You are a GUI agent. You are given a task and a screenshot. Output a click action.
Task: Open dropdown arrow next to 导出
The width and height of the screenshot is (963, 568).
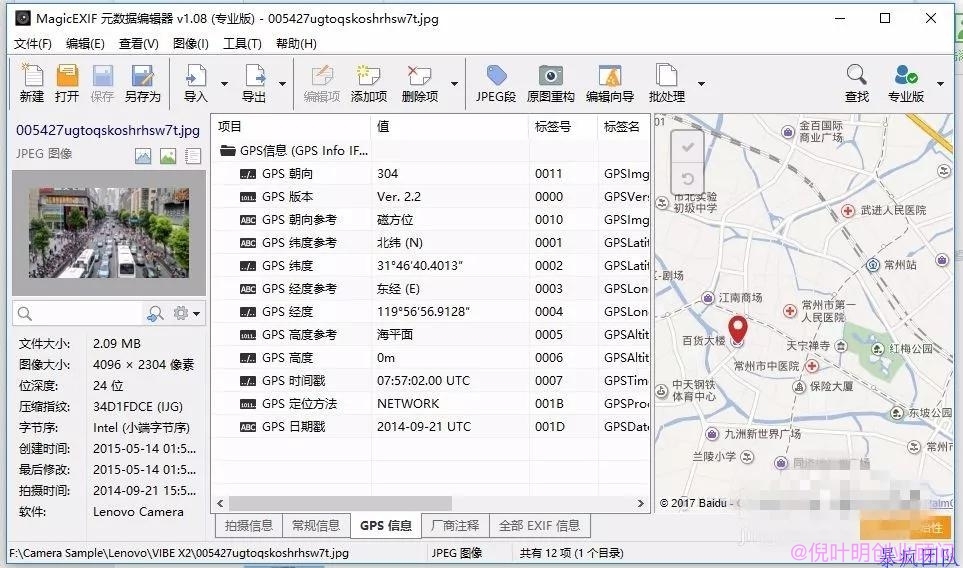point(283,84)
